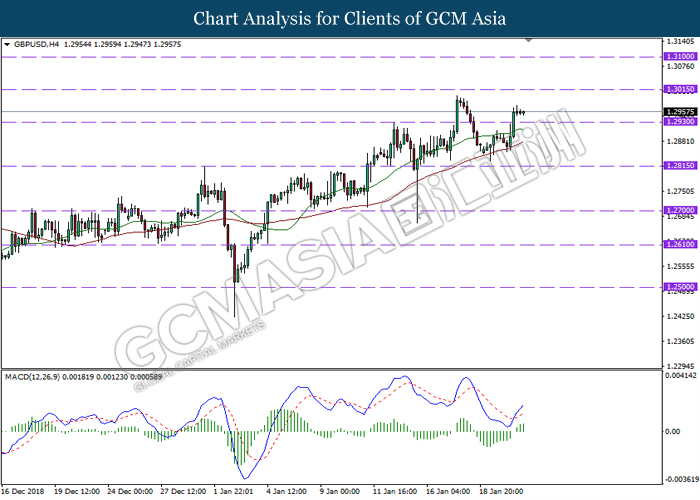Image resolution: width=700 pixels, height=500 pixels.
Task: Click the 1.31405 price scale value
Action: (681, 42)
